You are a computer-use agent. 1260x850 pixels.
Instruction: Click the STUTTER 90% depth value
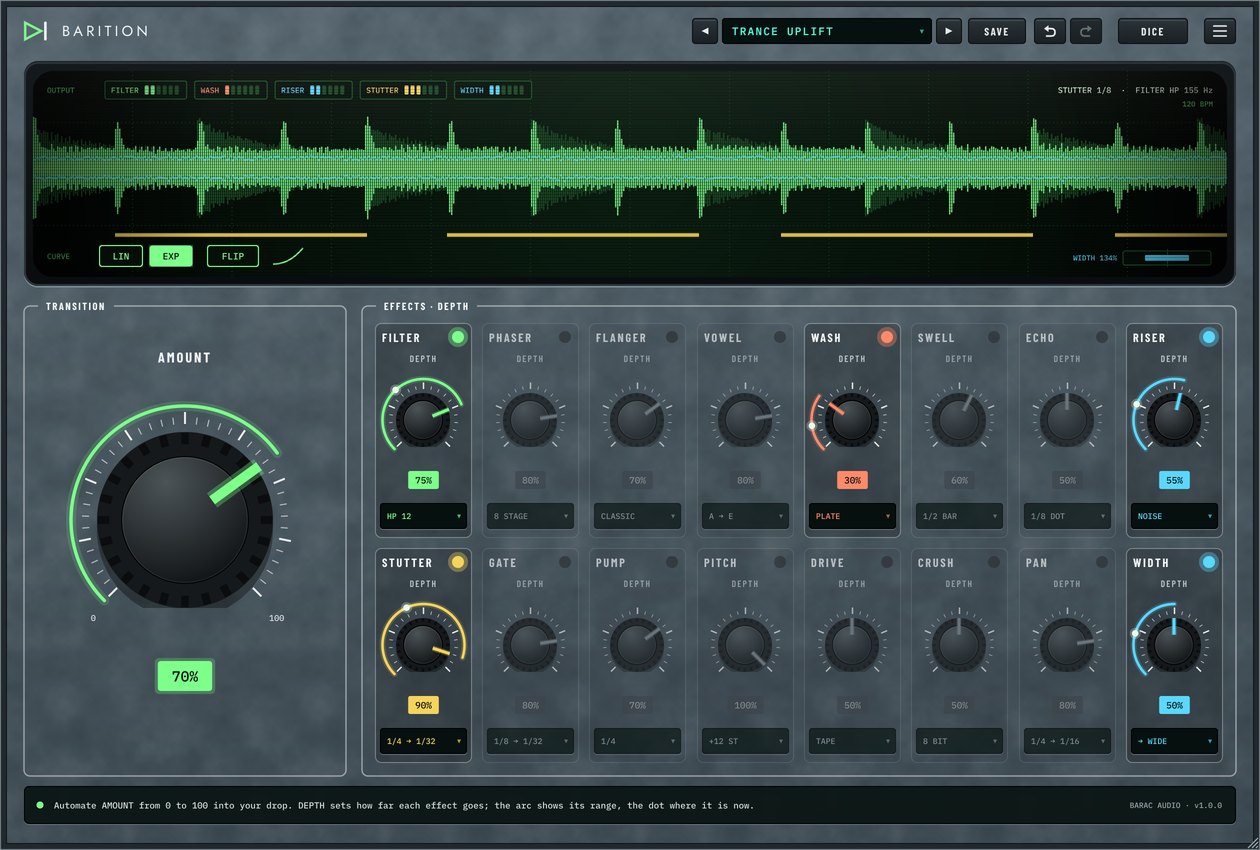(423, 705)
